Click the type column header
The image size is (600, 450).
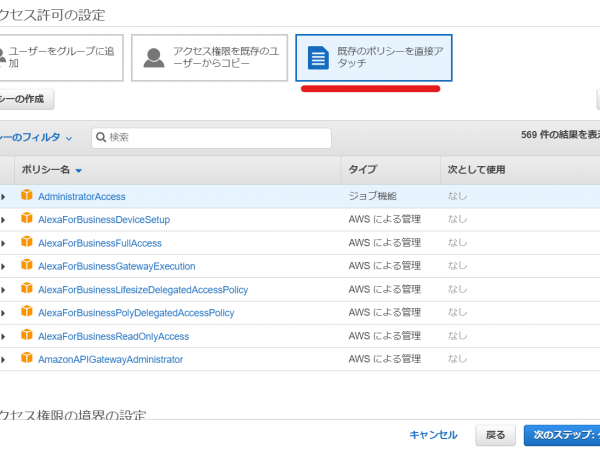(363, 169)
